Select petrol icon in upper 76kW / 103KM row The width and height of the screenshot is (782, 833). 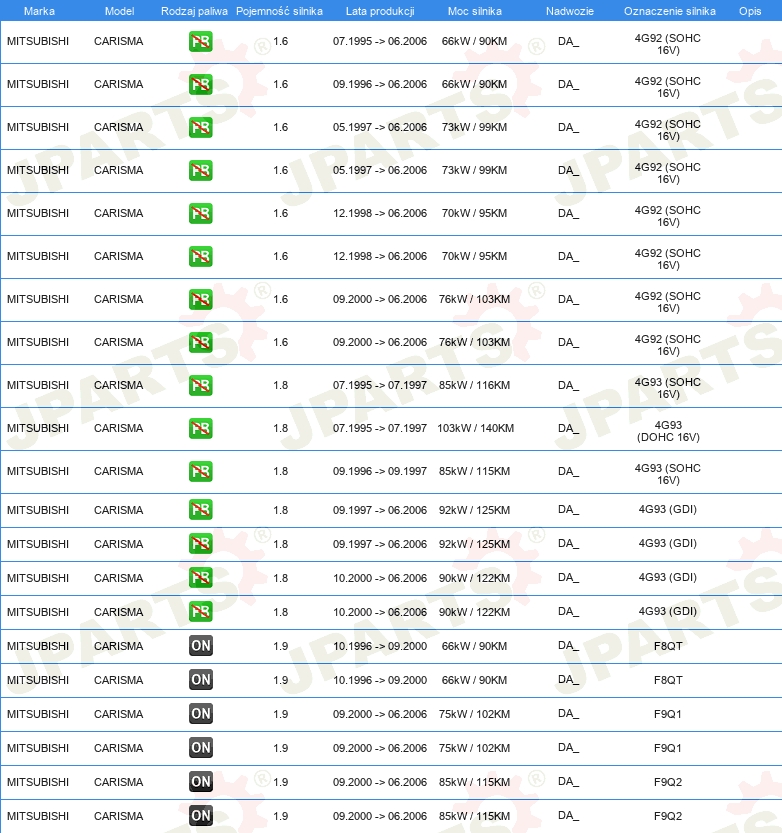coord(201,300)
